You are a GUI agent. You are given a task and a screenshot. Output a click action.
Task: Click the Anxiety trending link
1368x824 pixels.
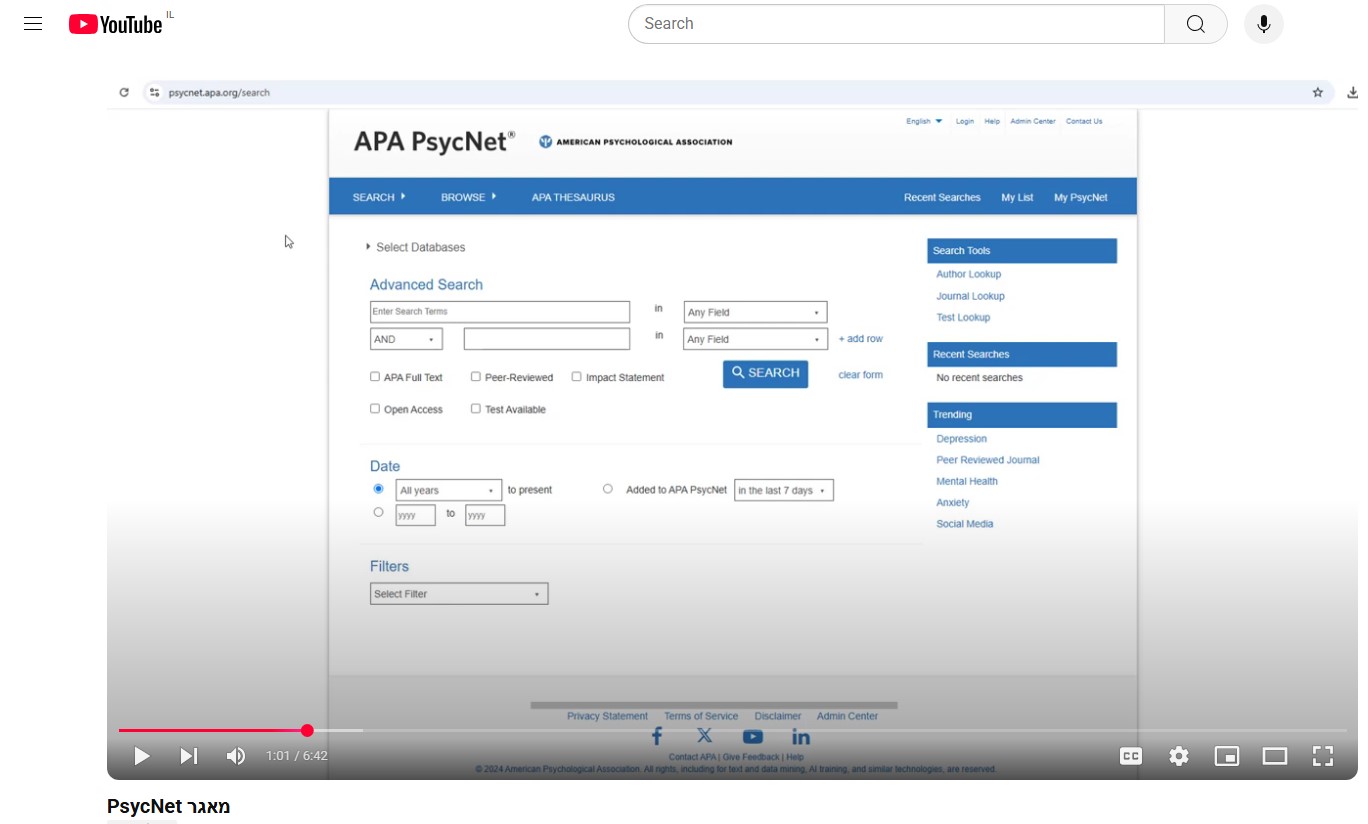(x=952, y=503)
